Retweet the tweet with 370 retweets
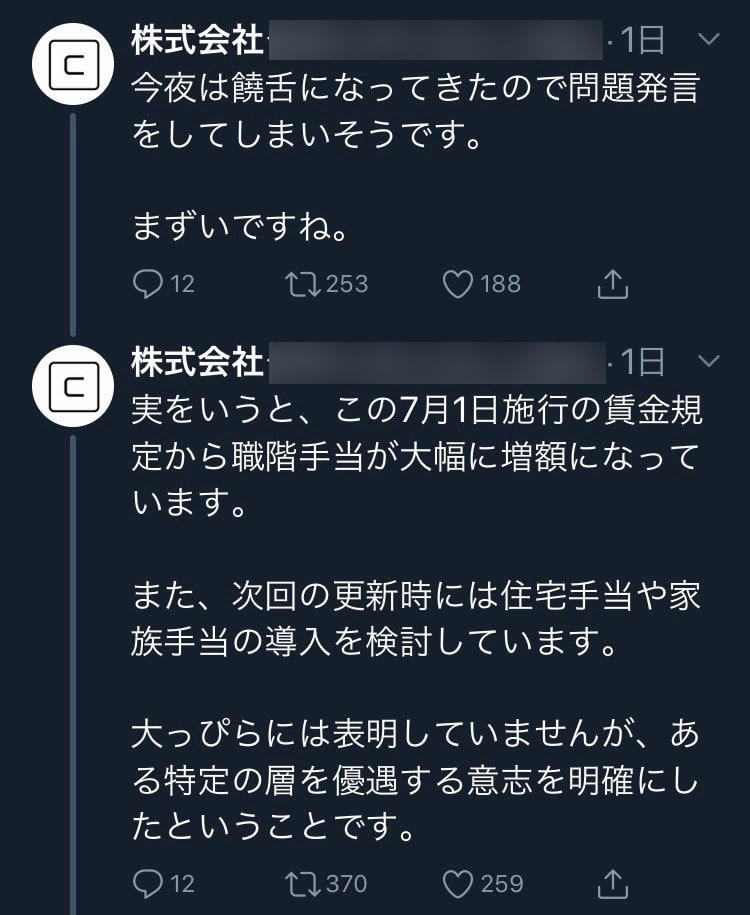Image resolution: width=750 pixels, height=915 pixels. 300,884
